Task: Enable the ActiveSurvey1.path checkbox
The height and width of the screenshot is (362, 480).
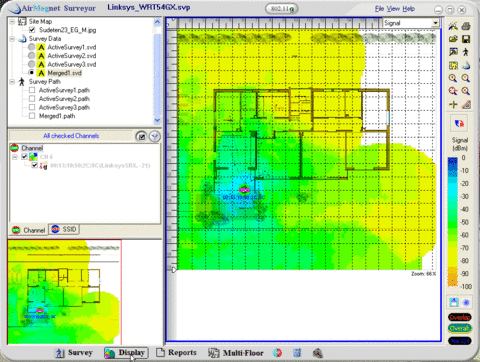Action: (32, 90)
